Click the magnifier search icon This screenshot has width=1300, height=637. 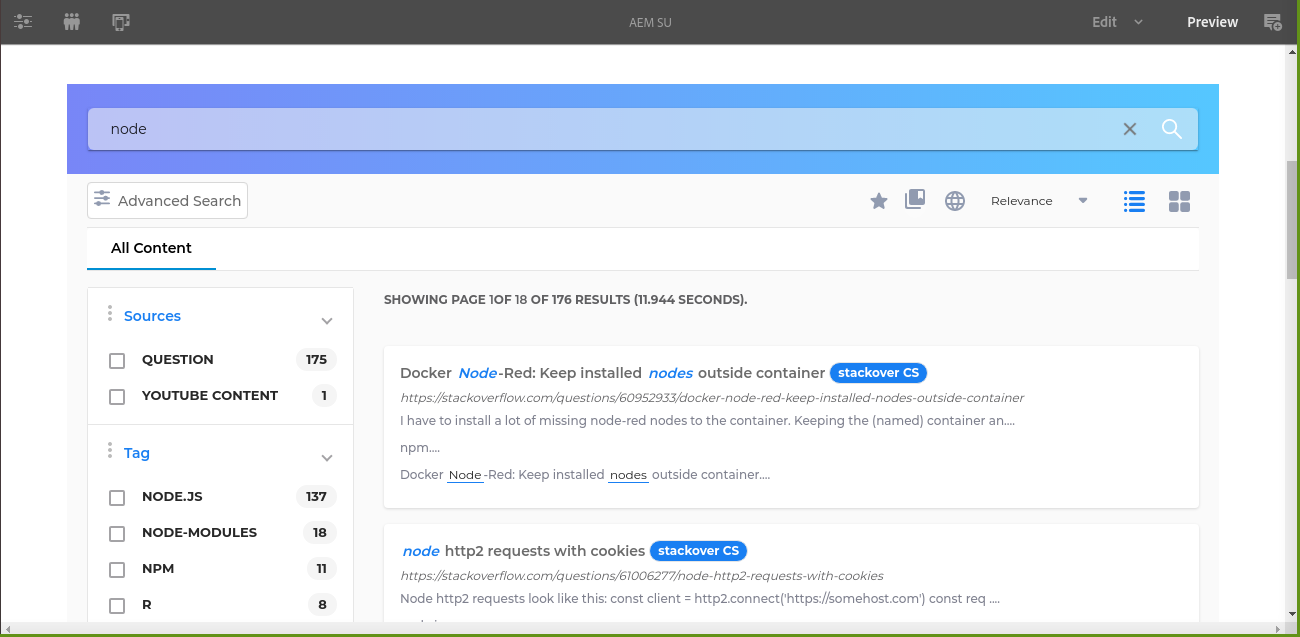pos(1172,129)
